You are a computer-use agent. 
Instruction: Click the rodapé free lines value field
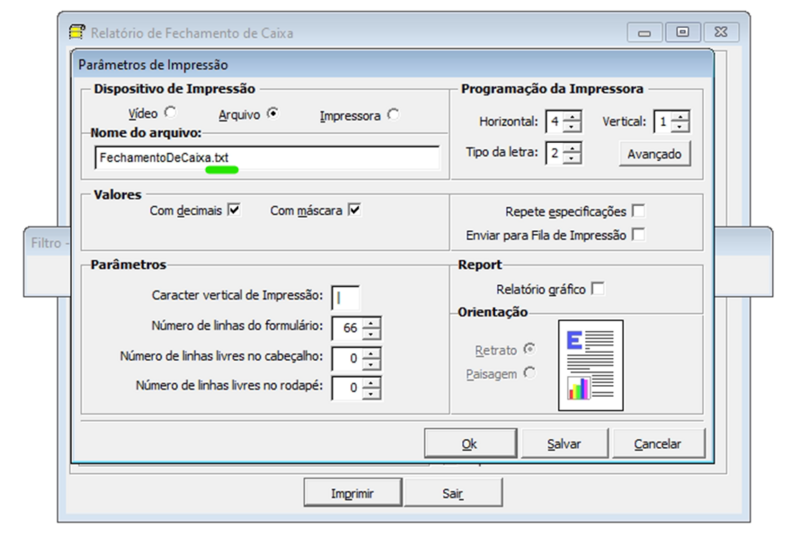tap(347, 388)
